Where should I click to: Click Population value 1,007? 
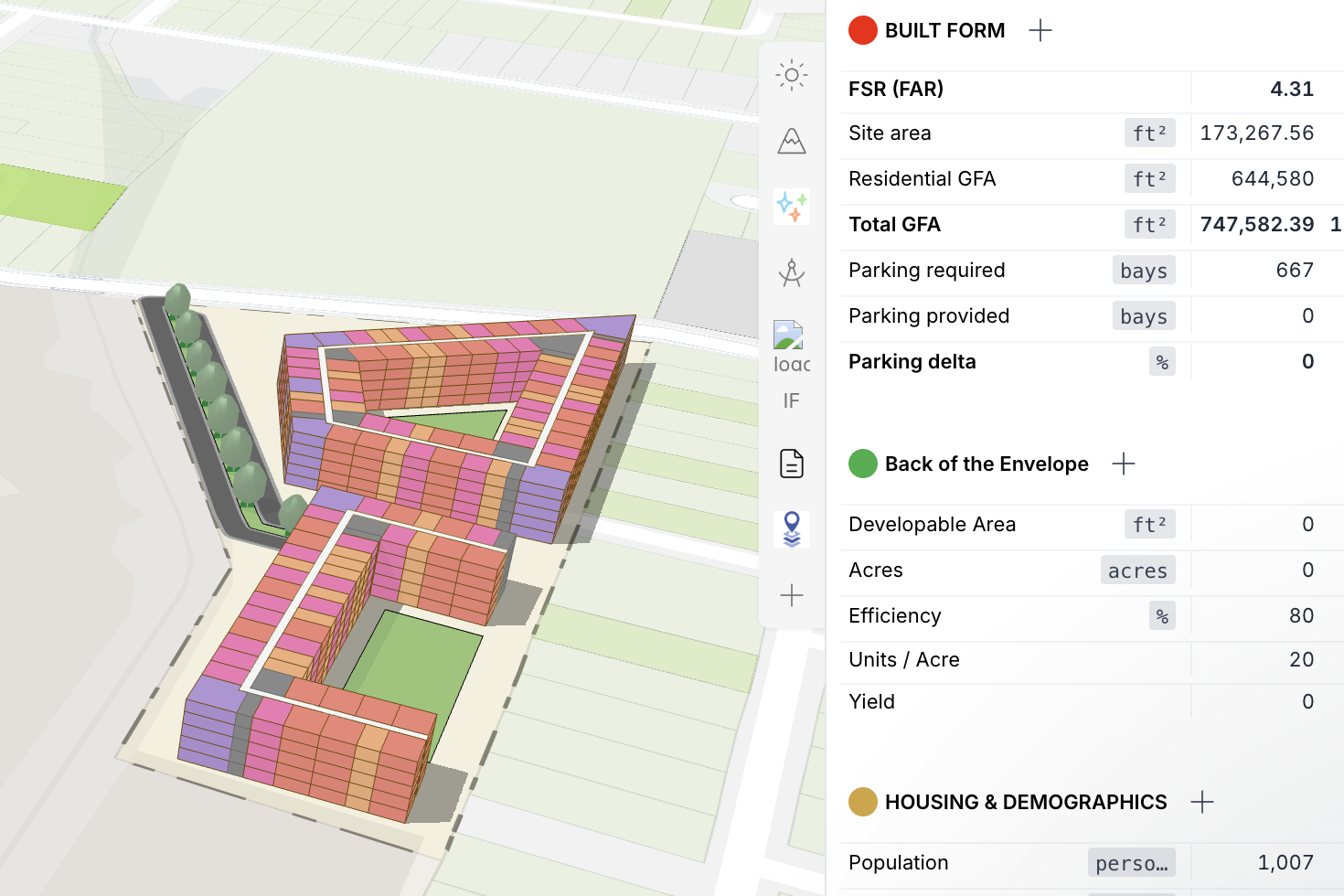(x=1285, y=862)
